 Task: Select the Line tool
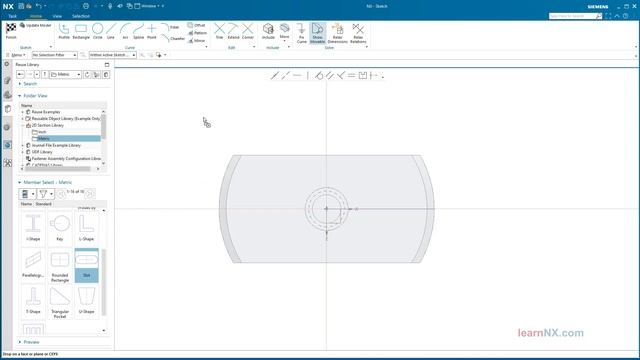pyautogui.click(x=111, y=31)
